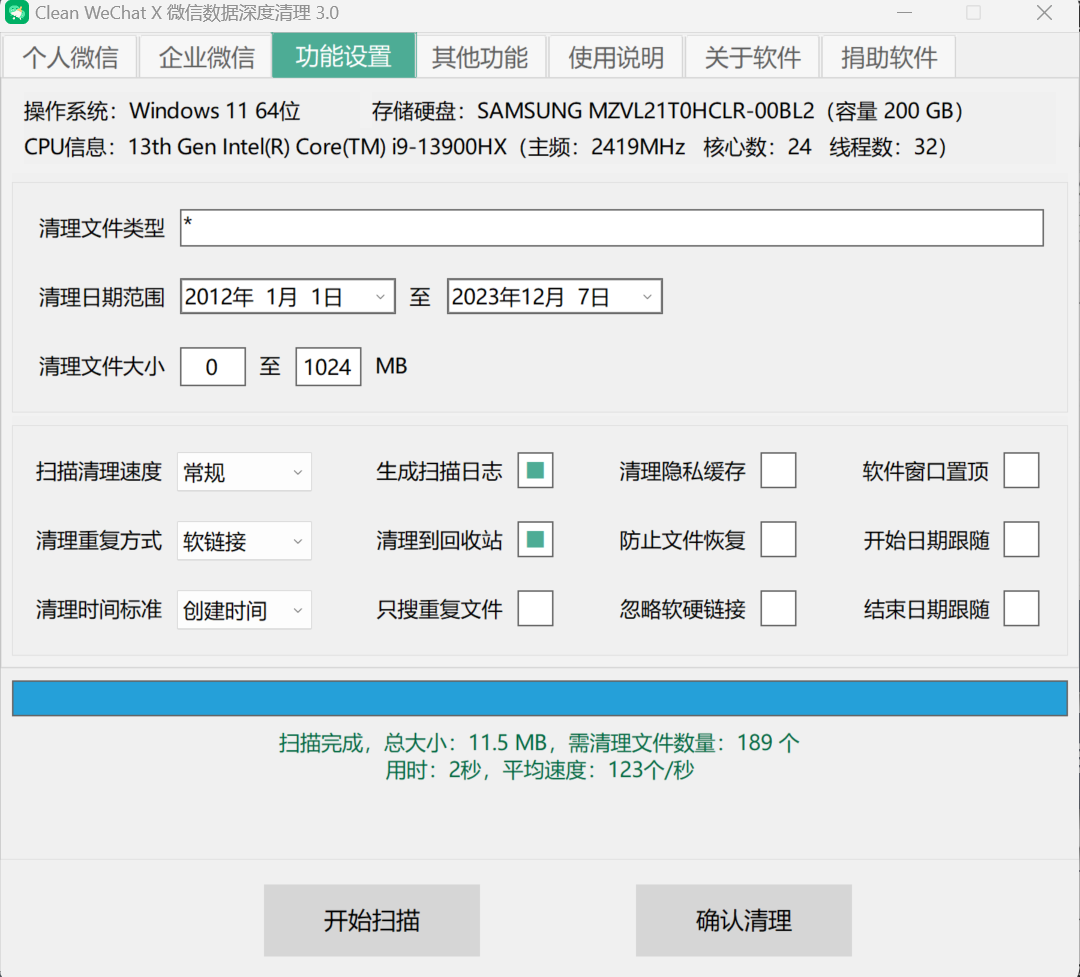
Task: Click the Clean WeChat X app icon
Action: coord(17,12)
